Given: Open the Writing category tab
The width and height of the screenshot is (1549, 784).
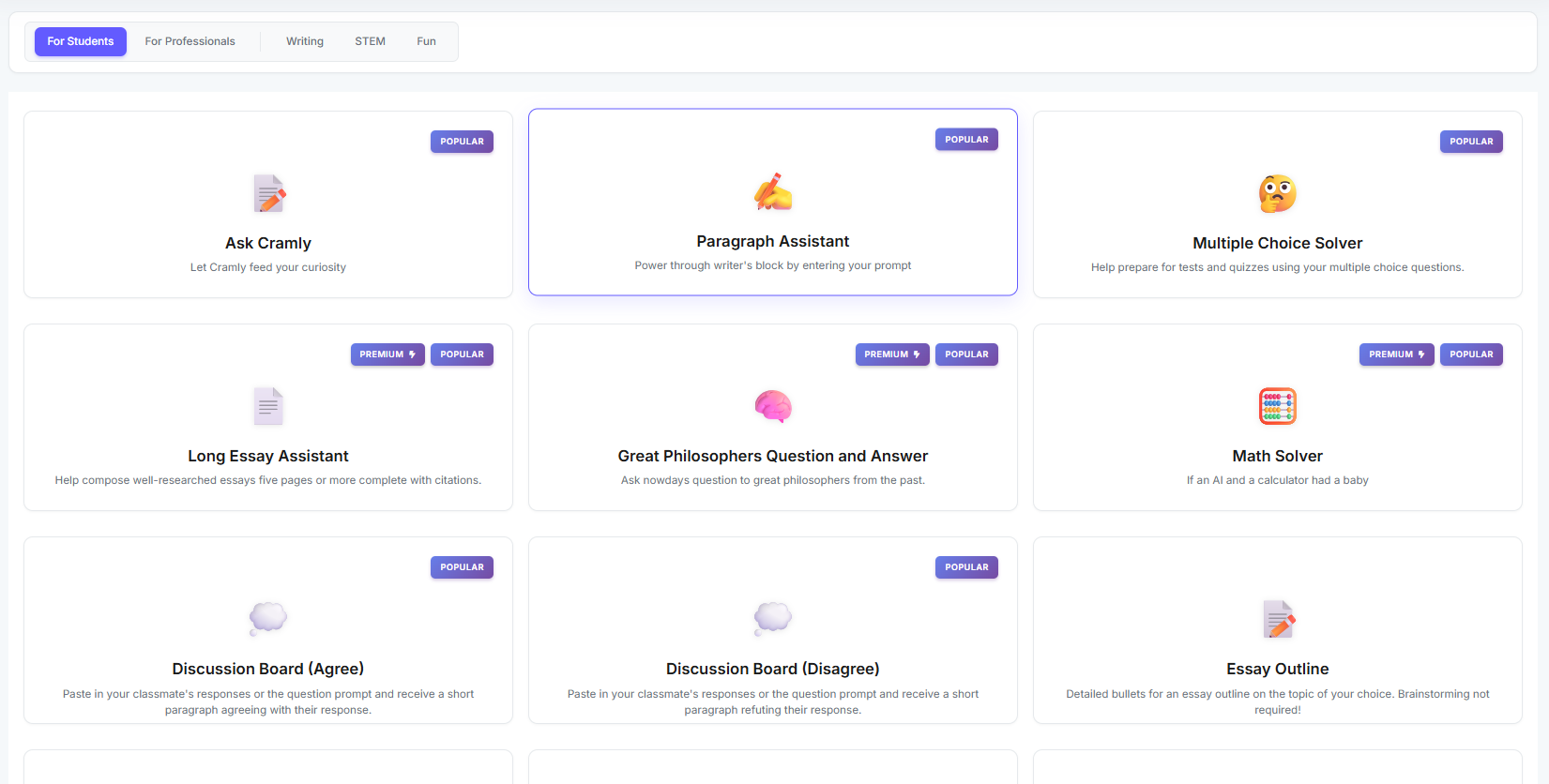Looking at the screenshot, I should pyautogui.click(x=305, y=41).
